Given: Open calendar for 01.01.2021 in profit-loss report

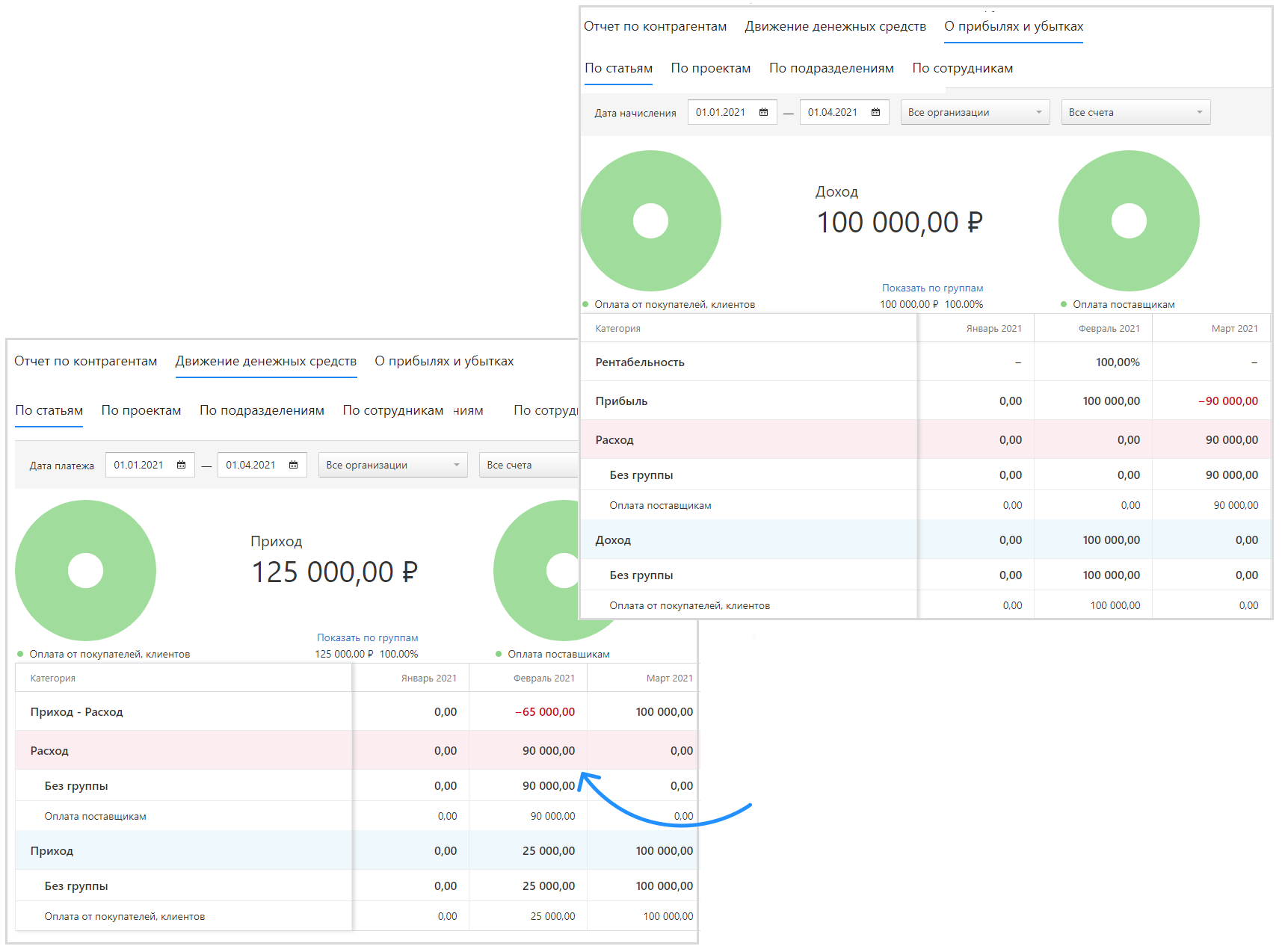Looking at the screenshot, I should (x=763, y=112).
